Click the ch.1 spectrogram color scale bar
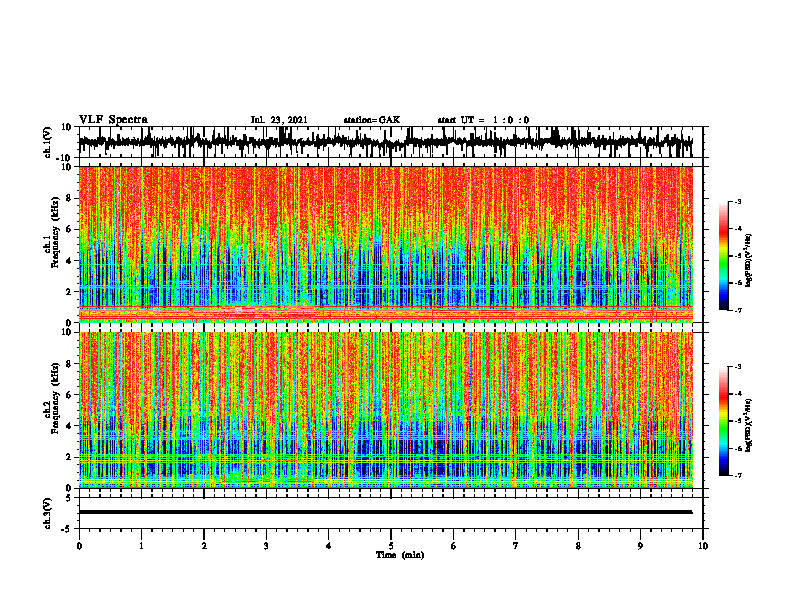Screen dimensions: 792x612 coord(723,256)
